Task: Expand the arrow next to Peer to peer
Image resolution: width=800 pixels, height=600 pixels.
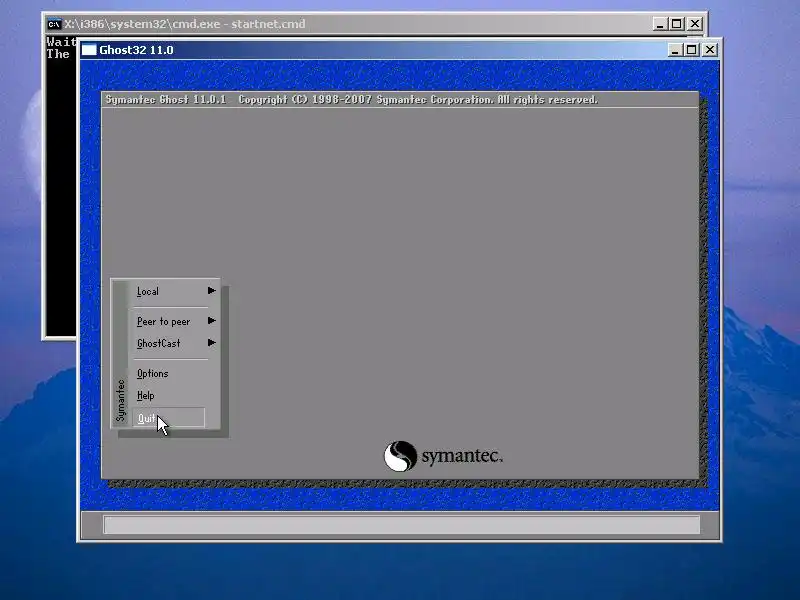Action: point(212,321)
